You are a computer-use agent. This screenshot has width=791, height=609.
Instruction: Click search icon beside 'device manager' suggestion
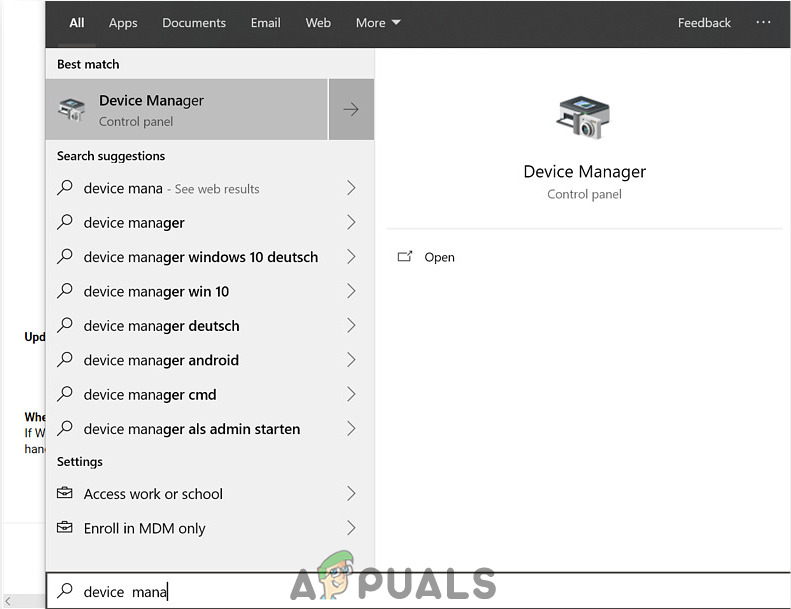pyautogui.click(x=65, y=222)
